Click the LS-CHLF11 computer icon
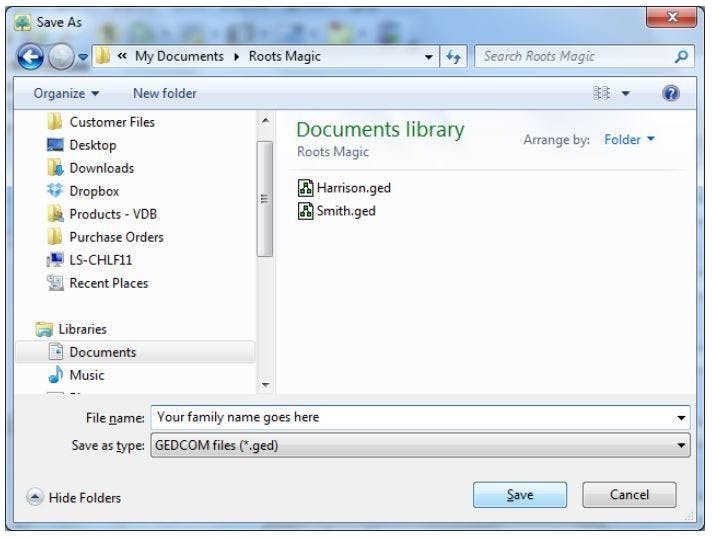 [x=55, y=260]
